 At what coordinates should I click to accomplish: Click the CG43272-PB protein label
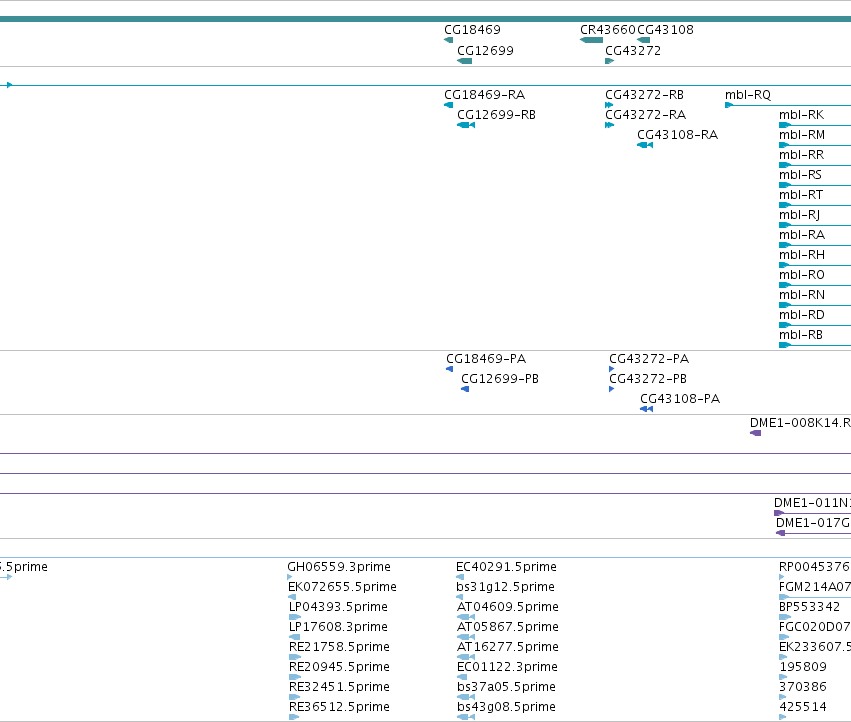(x=647, y=379)
